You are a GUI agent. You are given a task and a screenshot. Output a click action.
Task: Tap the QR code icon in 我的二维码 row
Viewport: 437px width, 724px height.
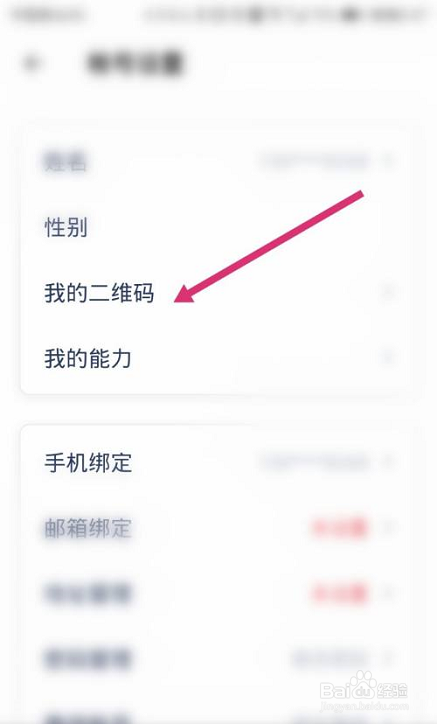[x=356, y=292]
